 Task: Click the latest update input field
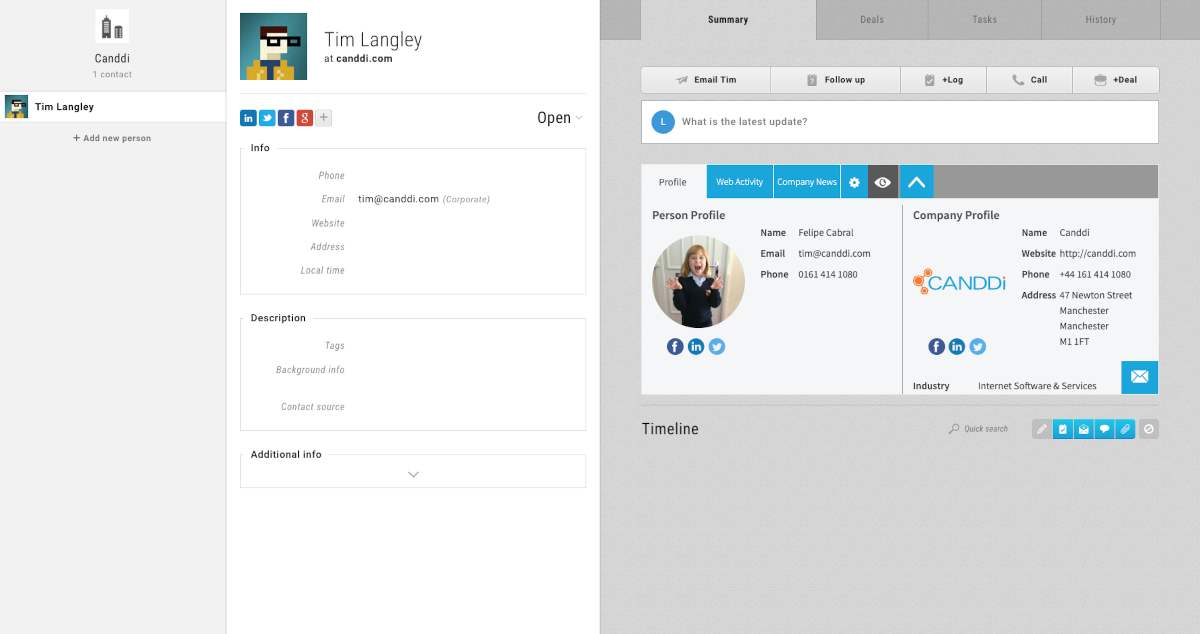click(x=900, y=122)
